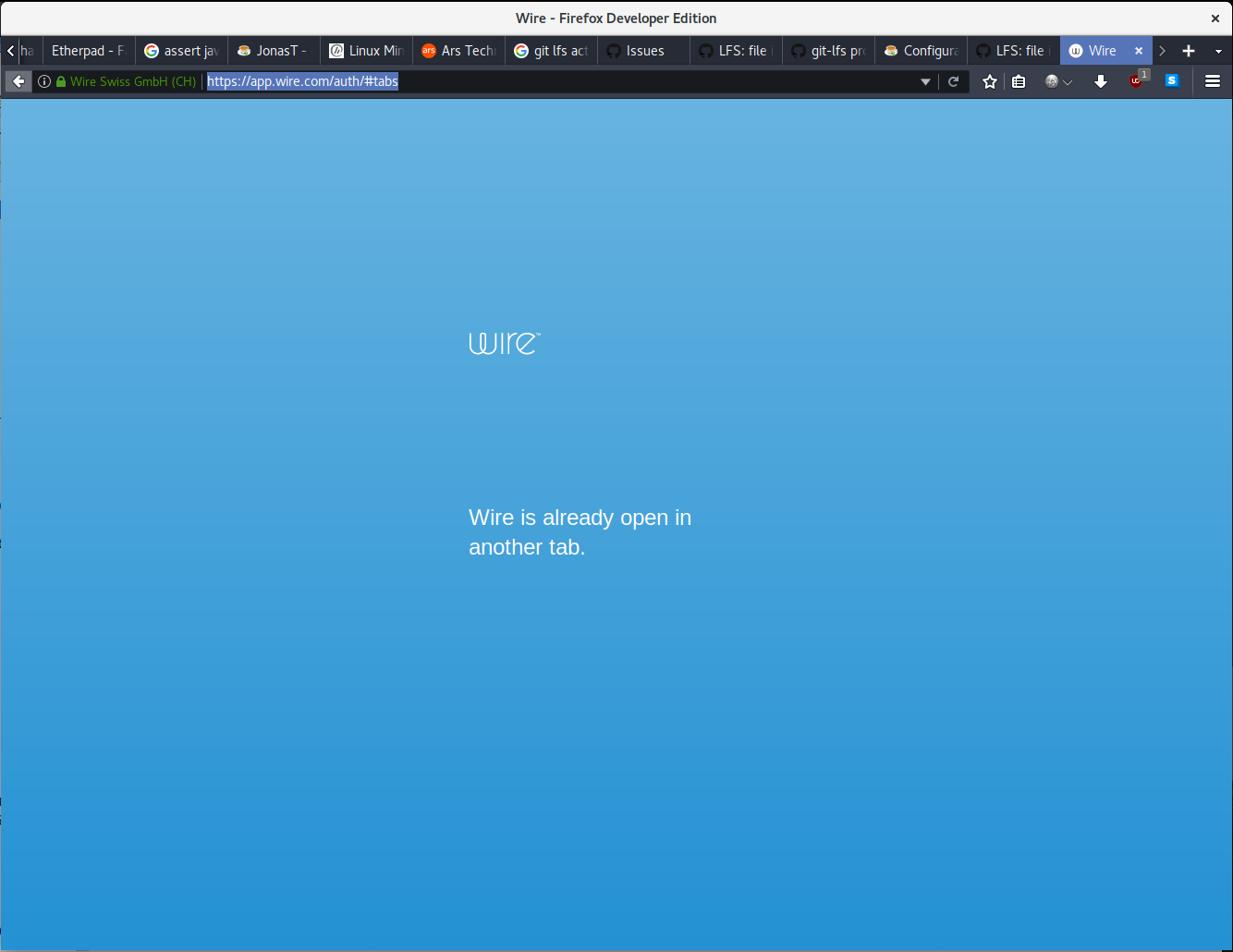Click the blue S extension icon
The height and width of the screenshot is (952, 1233).
[x=1172, y=81]
